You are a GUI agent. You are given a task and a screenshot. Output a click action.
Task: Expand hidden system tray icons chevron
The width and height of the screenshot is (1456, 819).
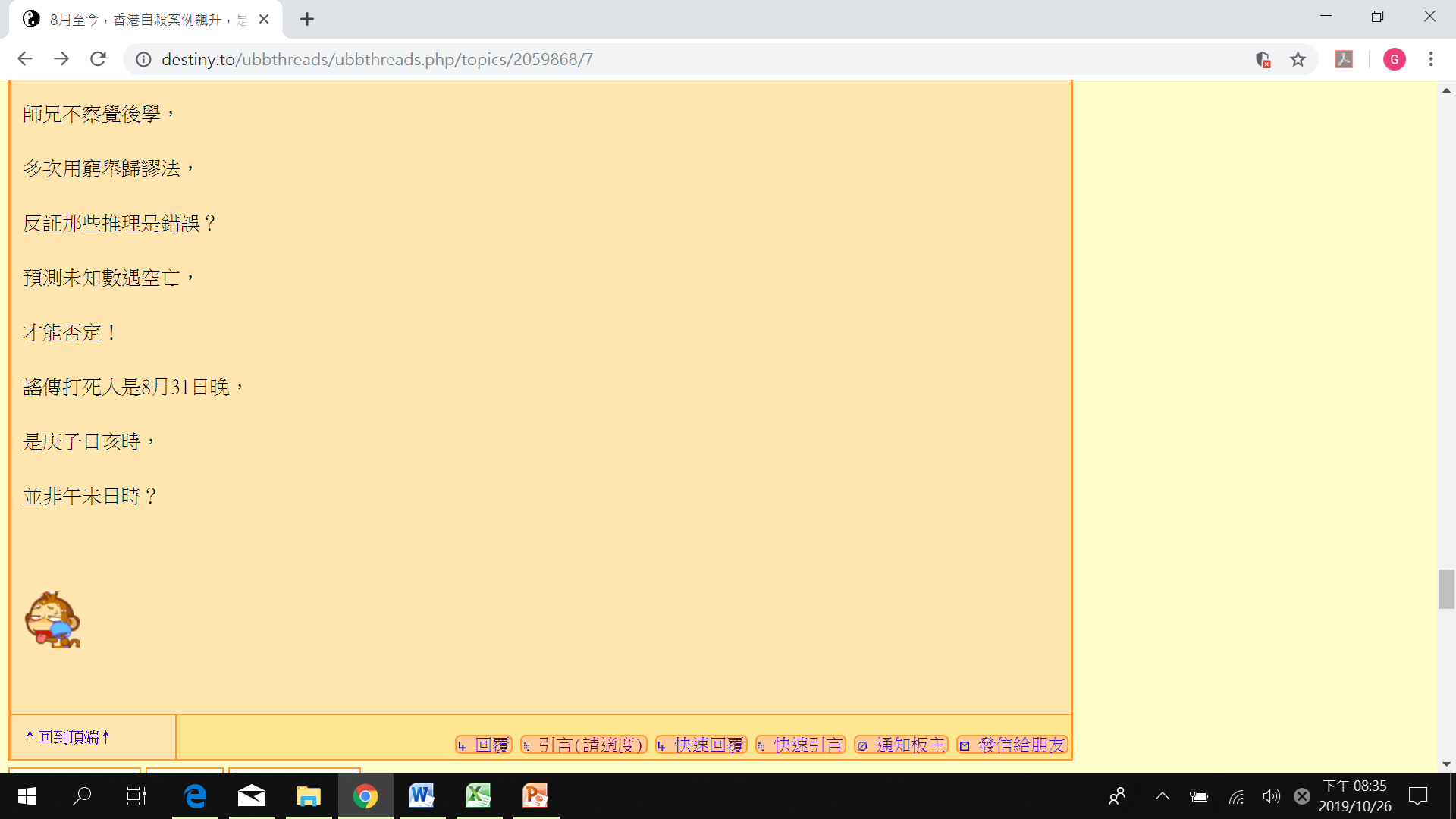[x=1162, y=795]
